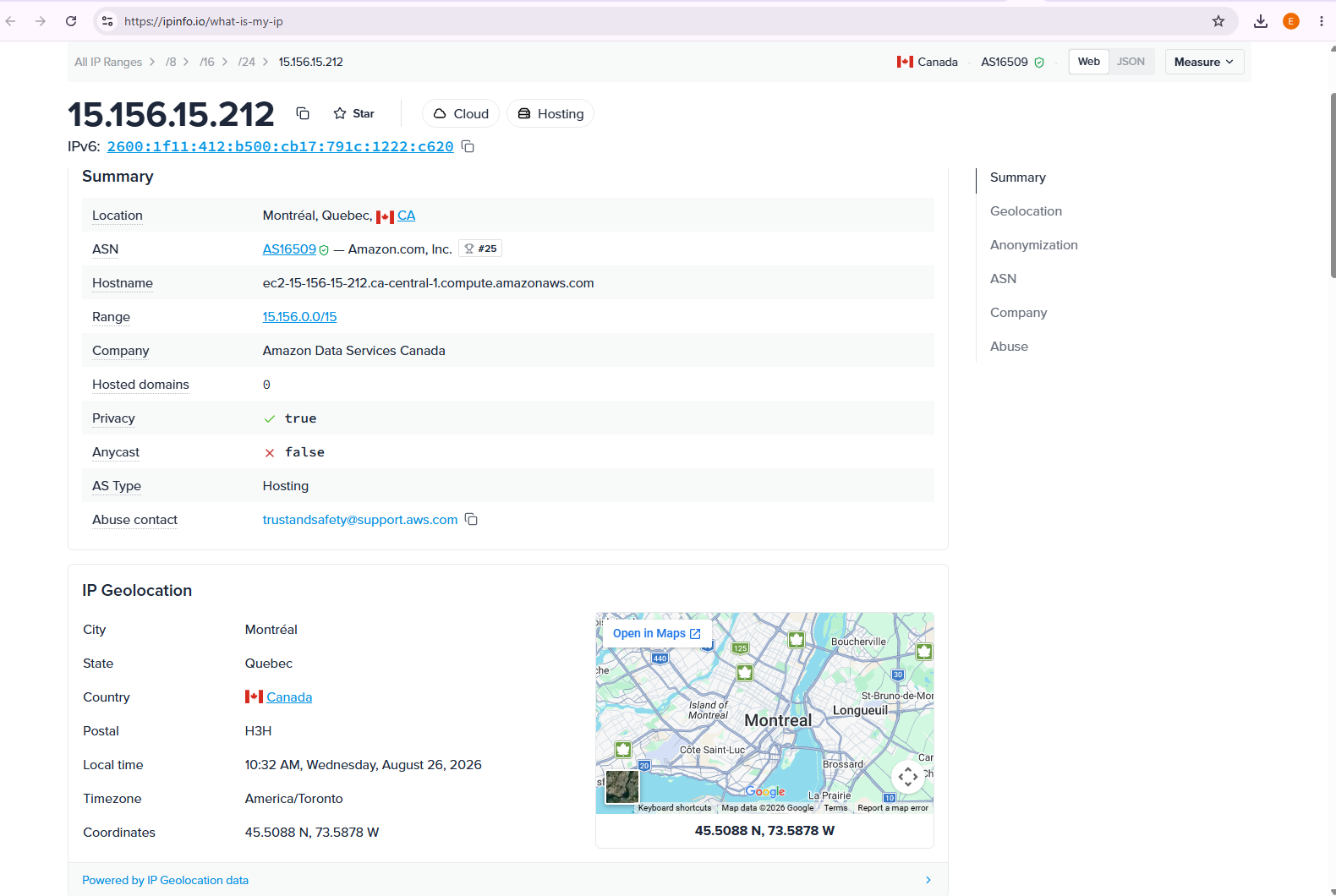Open the 15.156.0.0/15 range link

pyautogui.click(x=299, y=317)
